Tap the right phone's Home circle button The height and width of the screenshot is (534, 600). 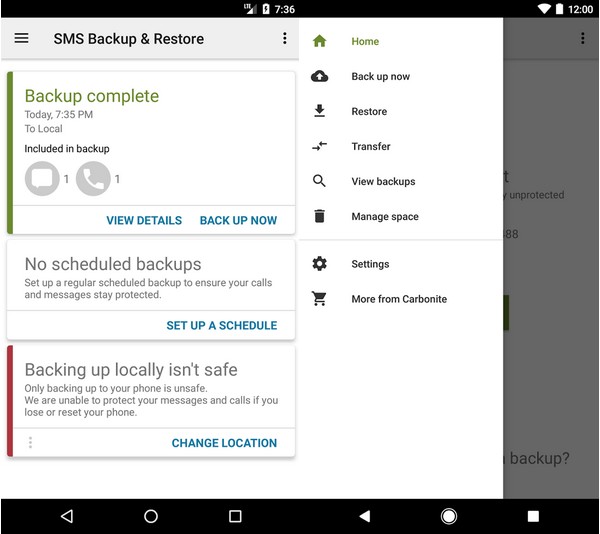click(449, 516)
